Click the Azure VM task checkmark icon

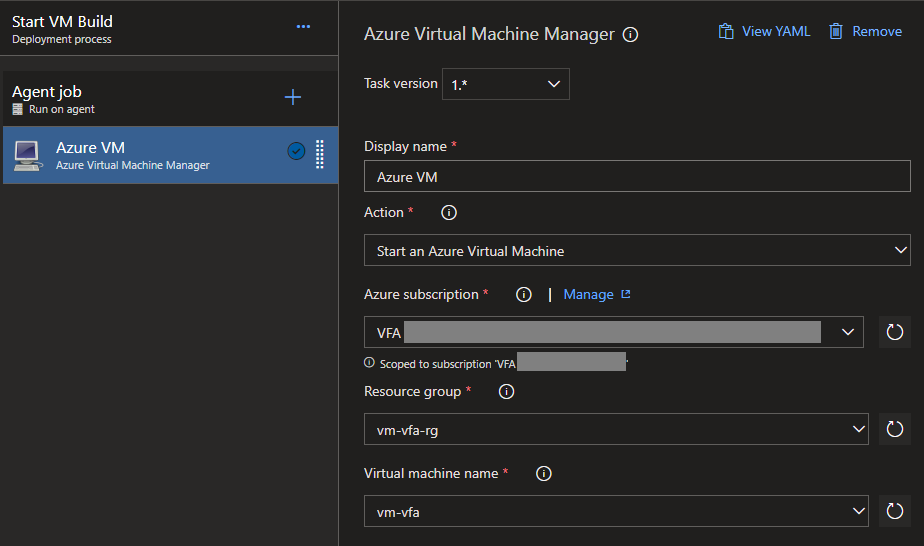[296, 151]
